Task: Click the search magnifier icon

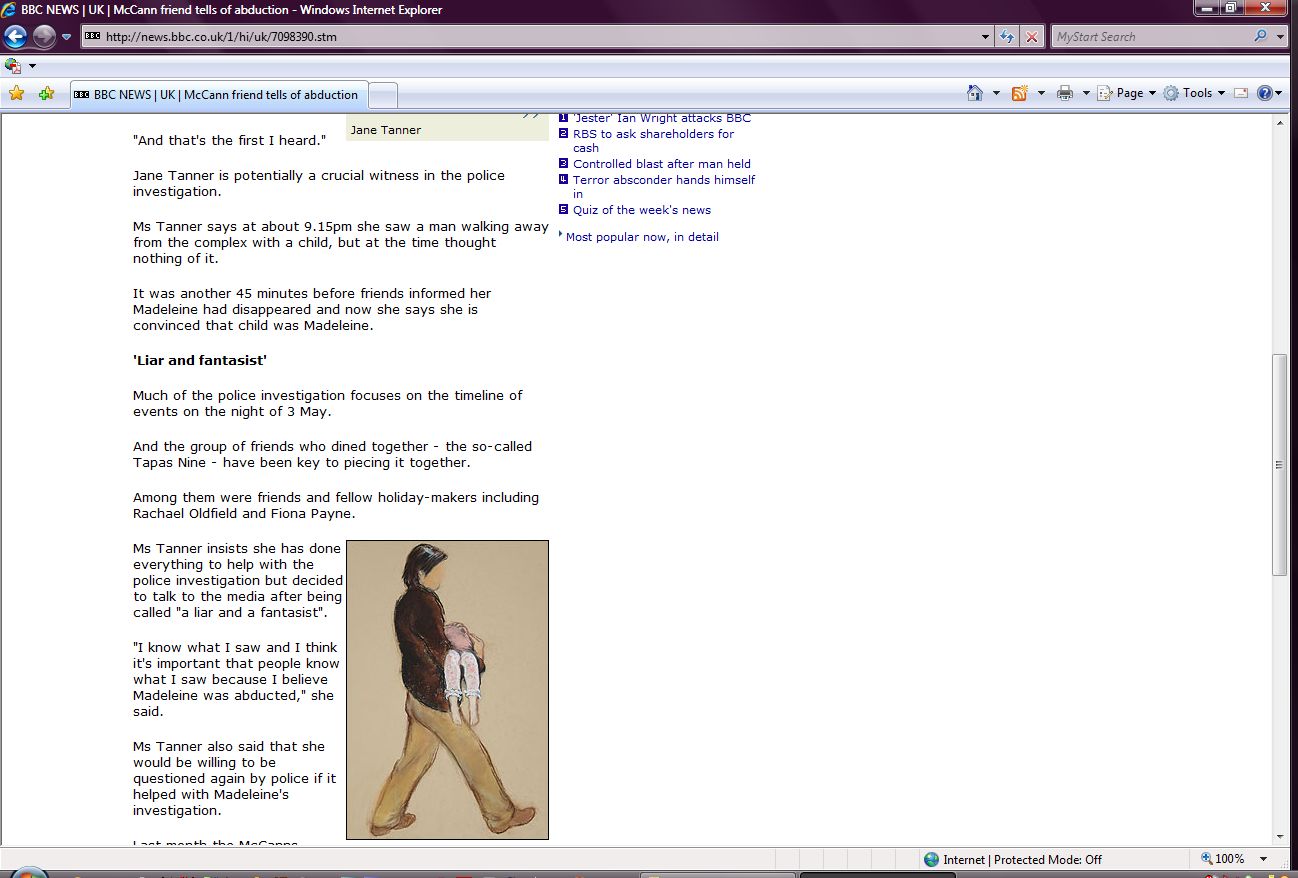Action: click(x=1260, y=37)
